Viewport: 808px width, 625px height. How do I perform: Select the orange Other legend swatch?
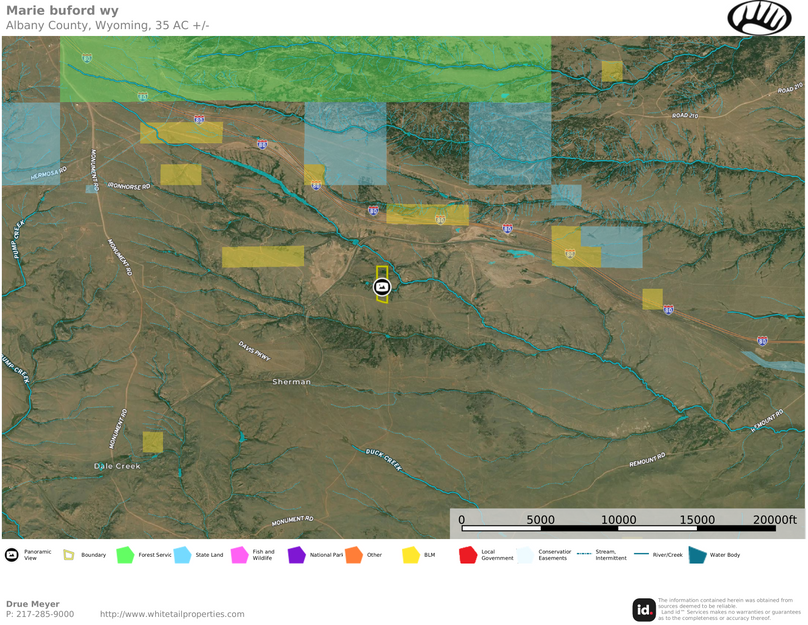point(353,555)
